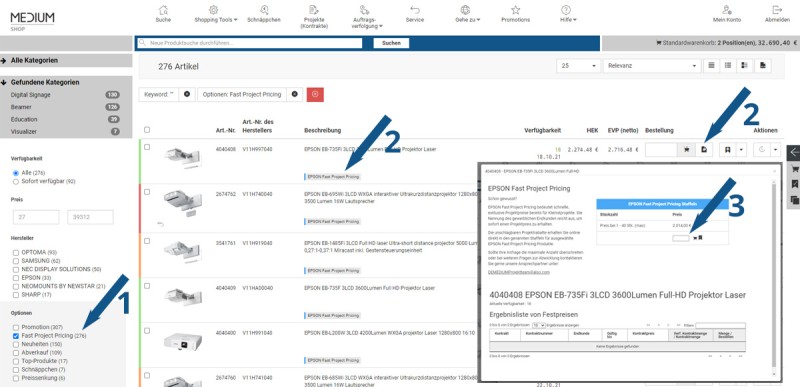Check the EPSON (33) manufacturer filter
This screenshot has height=387, width=800.
pos(16,277)
